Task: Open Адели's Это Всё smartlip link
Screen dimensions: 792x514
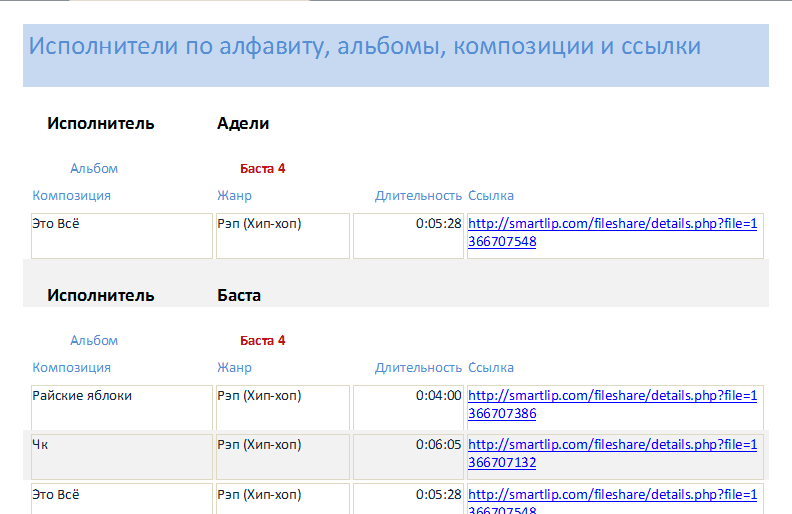Action: (612, 232)
